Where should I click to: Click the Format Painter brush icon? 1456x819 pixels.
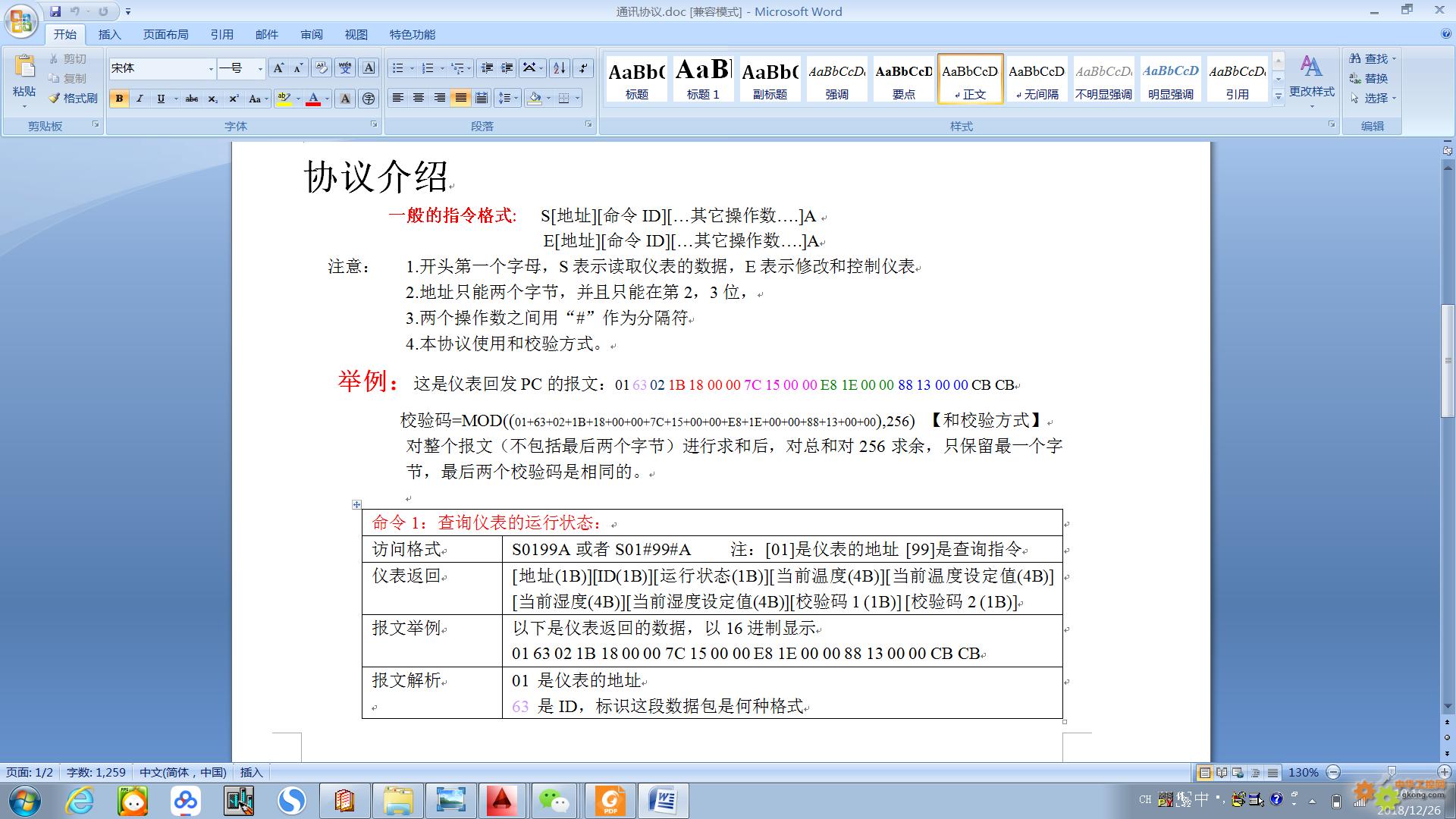tap(54, 98)
